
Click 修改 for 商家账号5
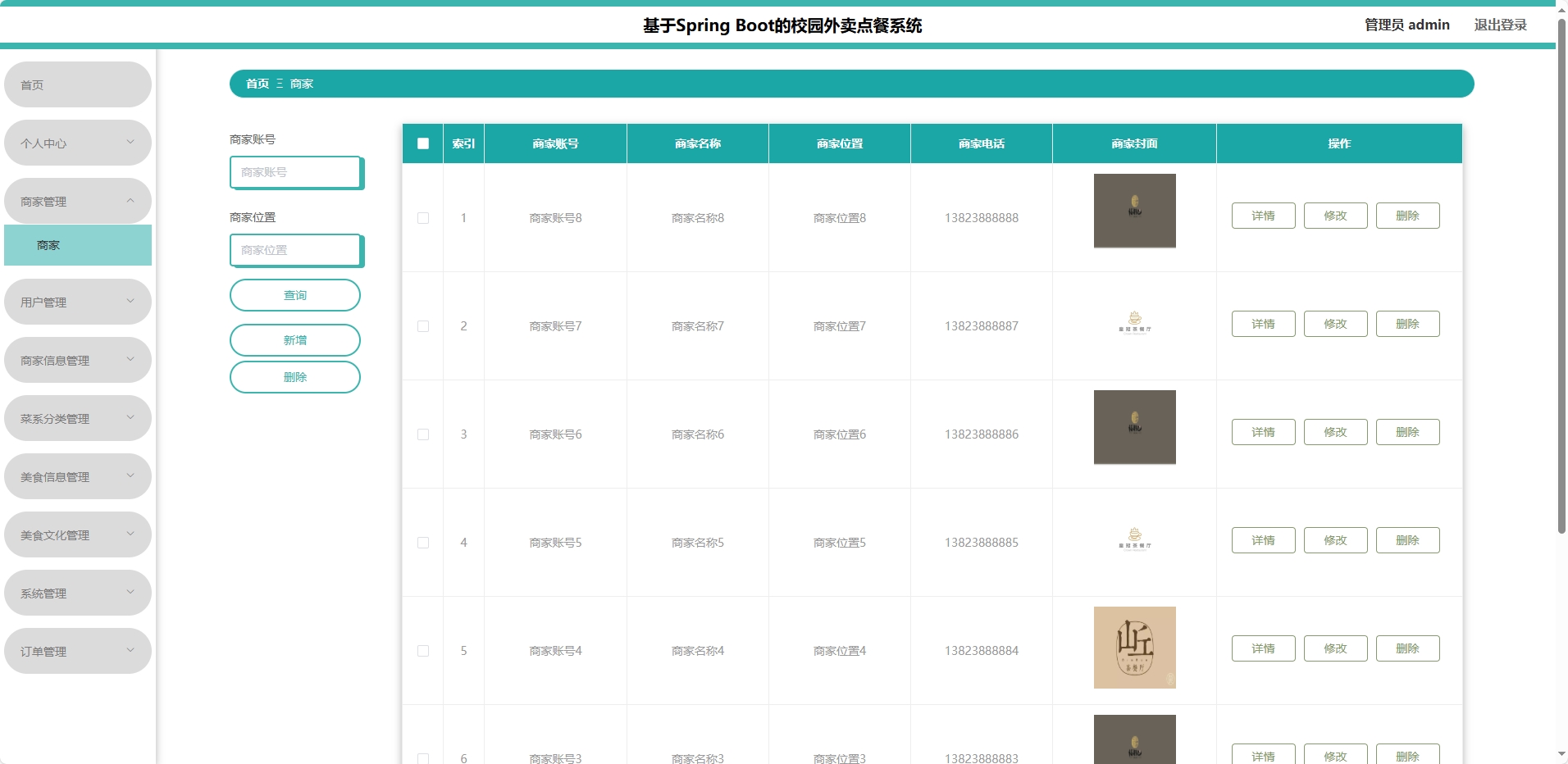pyautogui.click(x=1336, y=540)
